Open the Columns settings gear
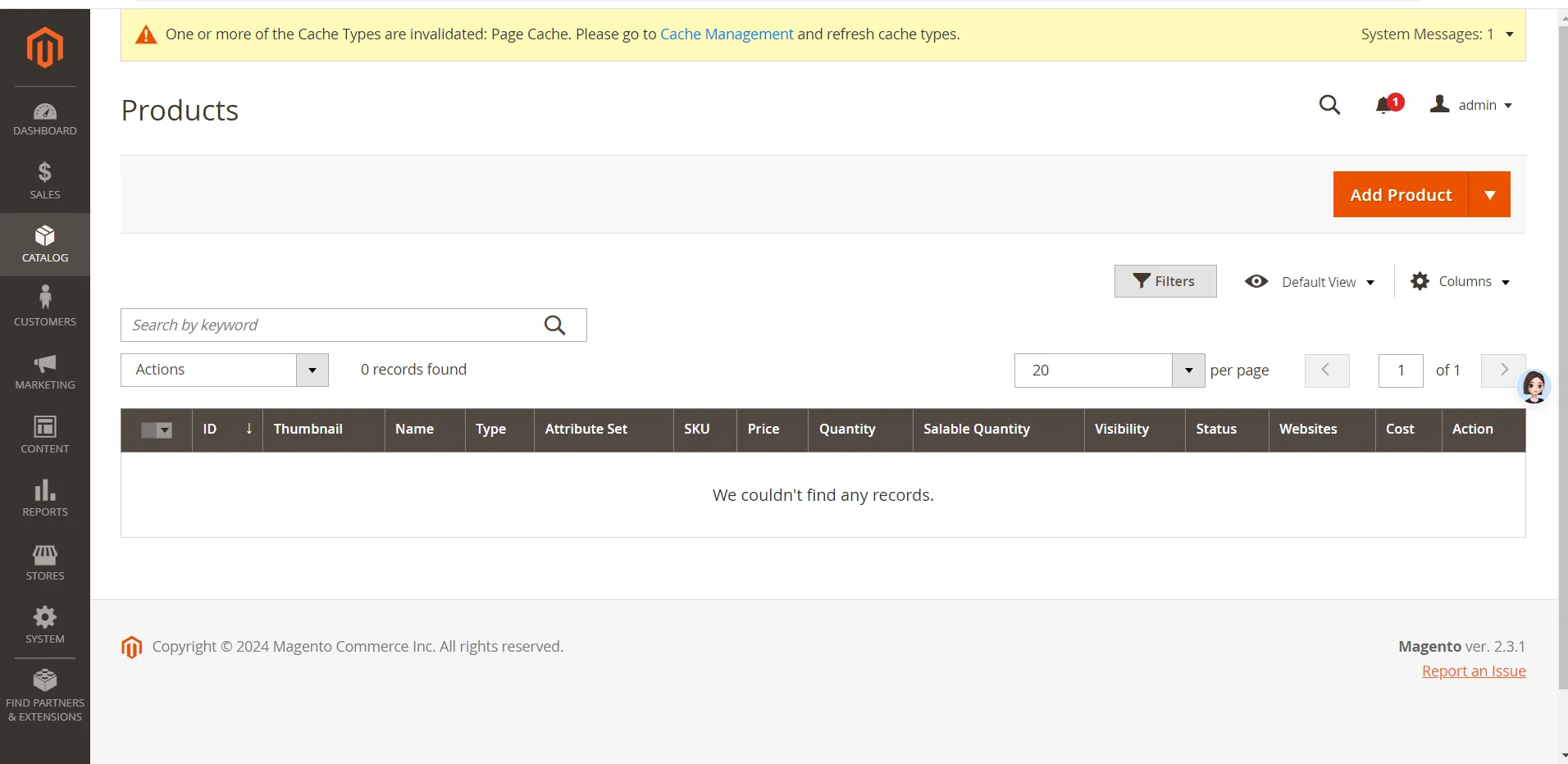 coord(1420,281)
